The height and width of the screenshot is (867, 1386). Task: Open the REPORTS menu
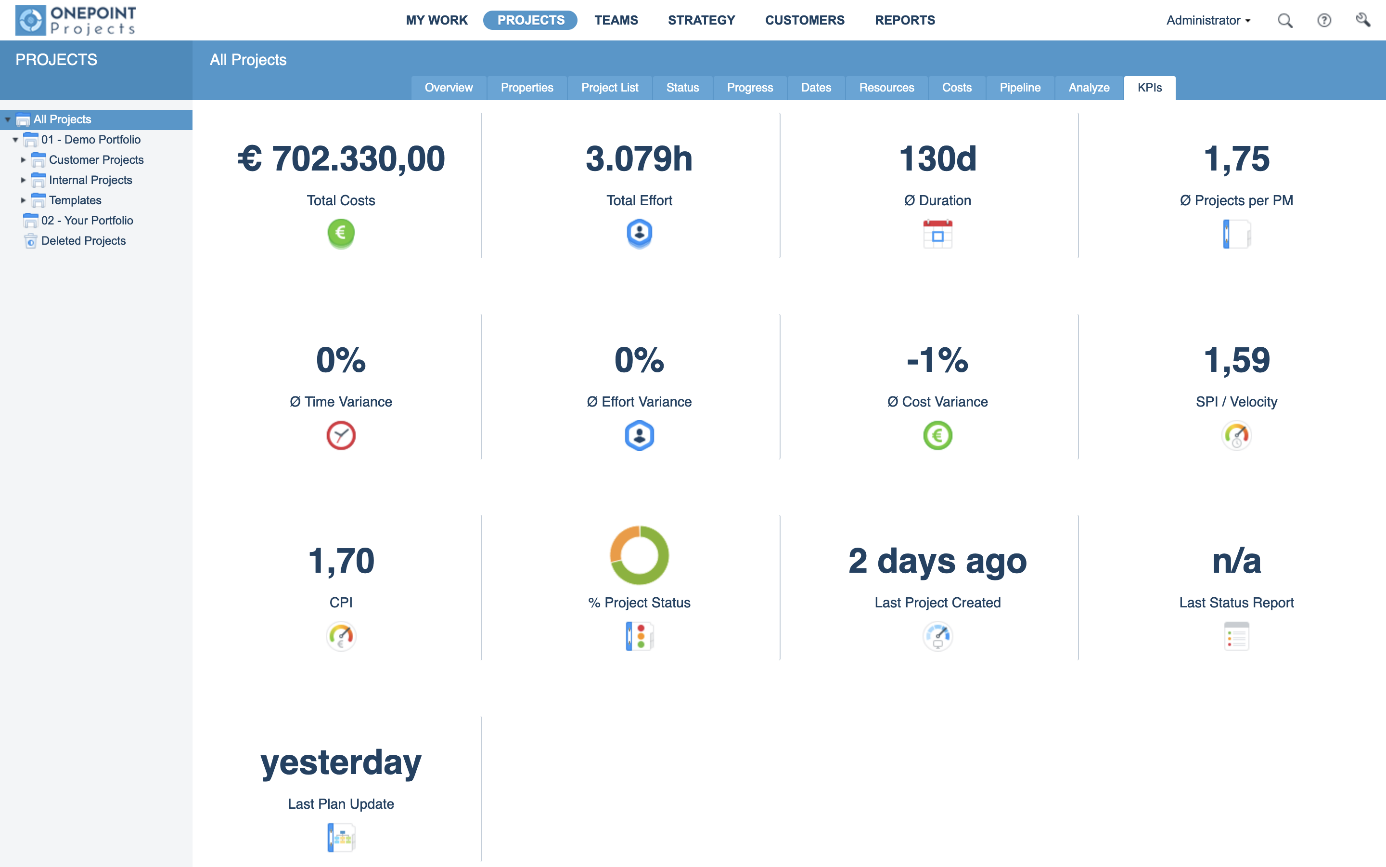pyautogui.click(x=905, y=20)
